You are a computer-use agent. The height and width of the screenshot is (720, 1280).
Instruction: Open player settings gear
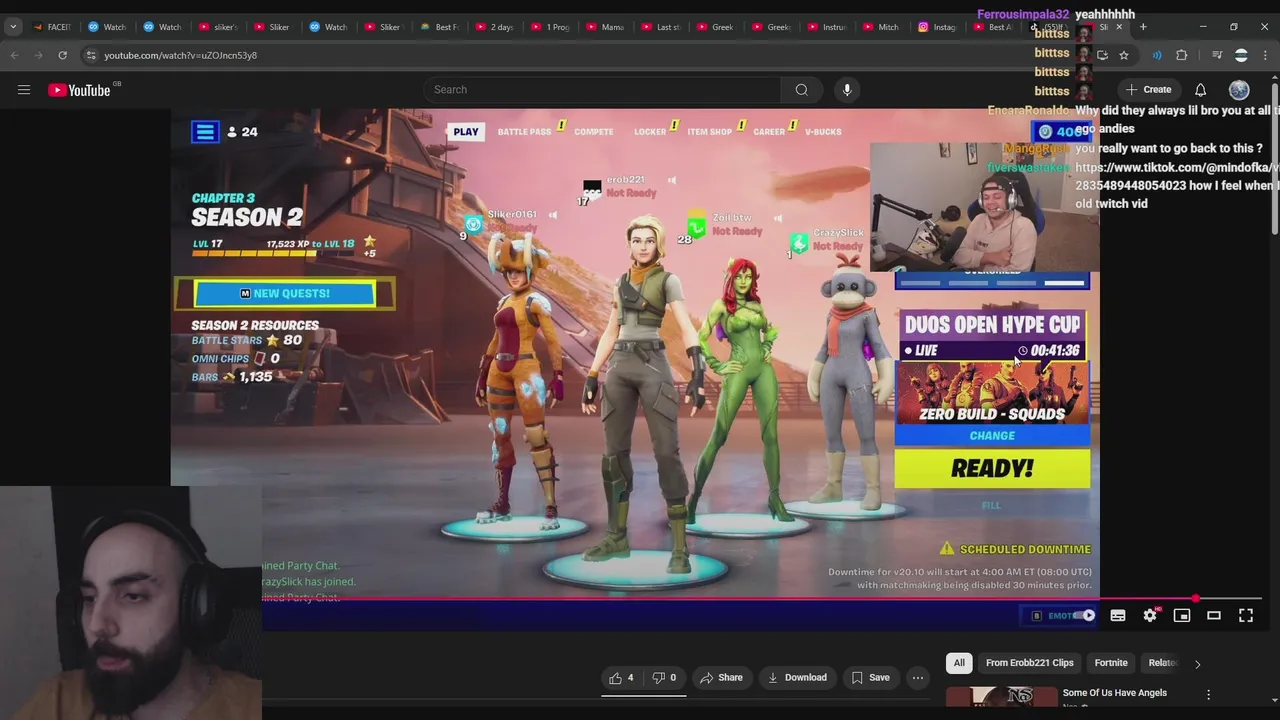pos(1150,616)
